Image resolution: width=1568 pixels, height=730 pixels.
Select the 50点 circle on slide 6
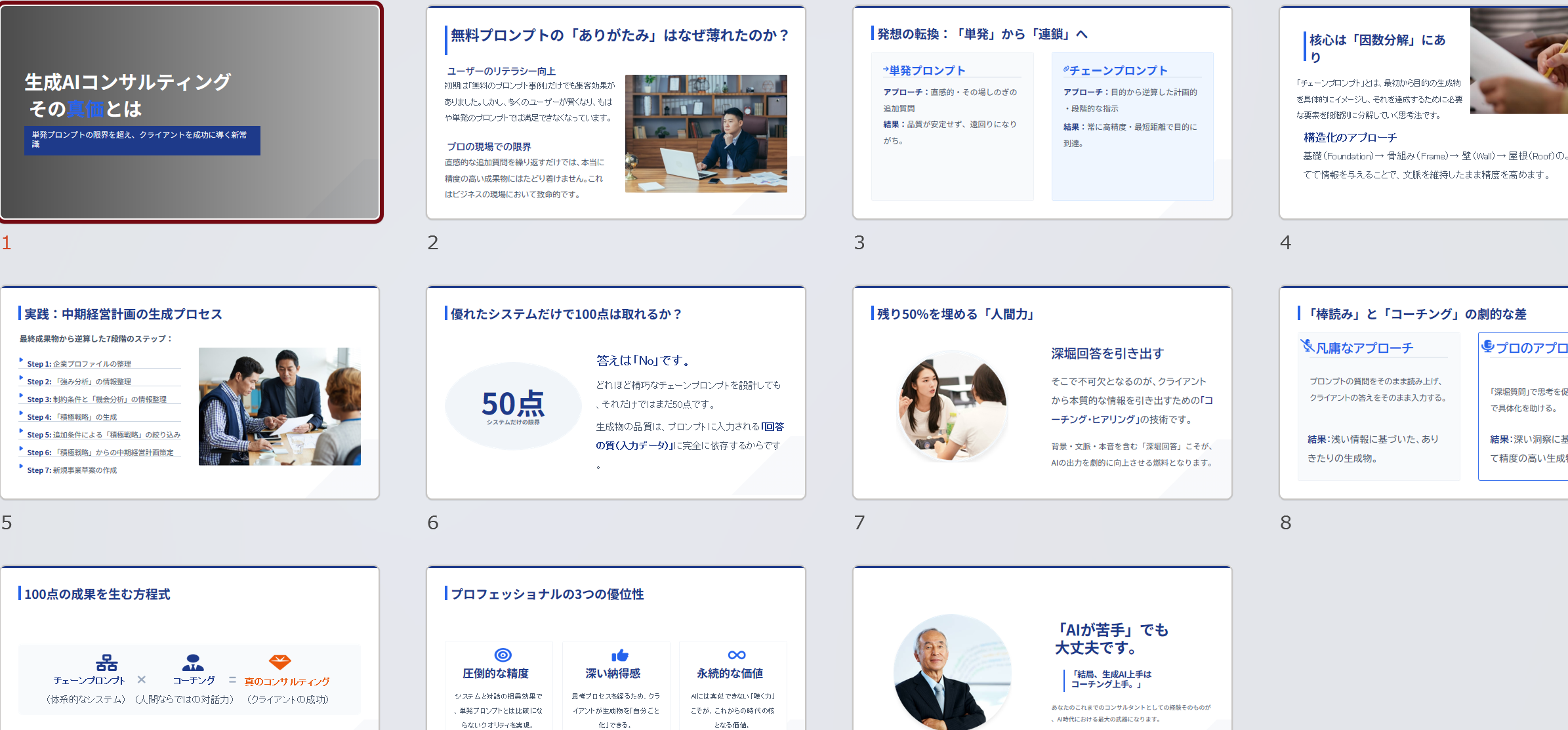coord(513,406)
